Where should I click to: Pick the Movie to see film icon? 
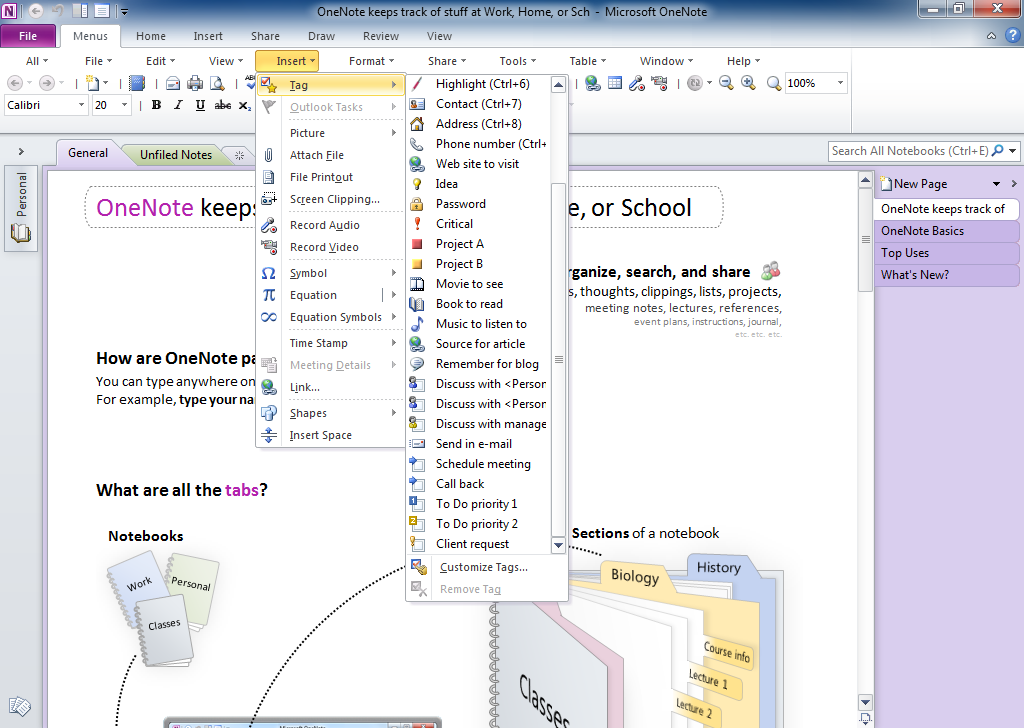coord(417,284)
